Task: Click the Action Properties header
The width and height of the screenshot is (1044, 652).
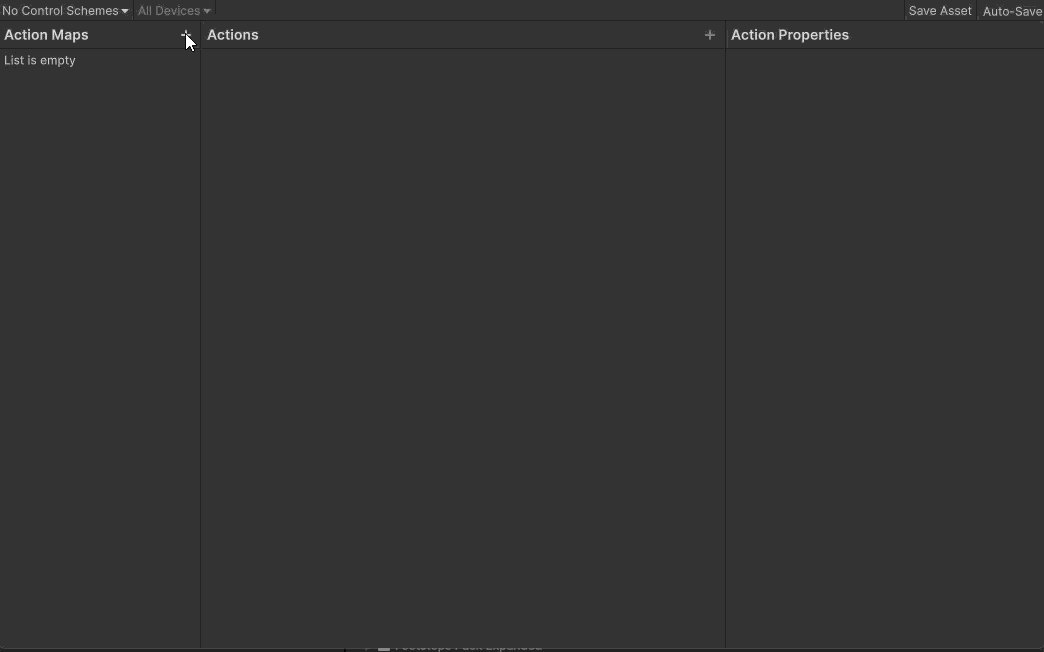Action: click(789, 35)
